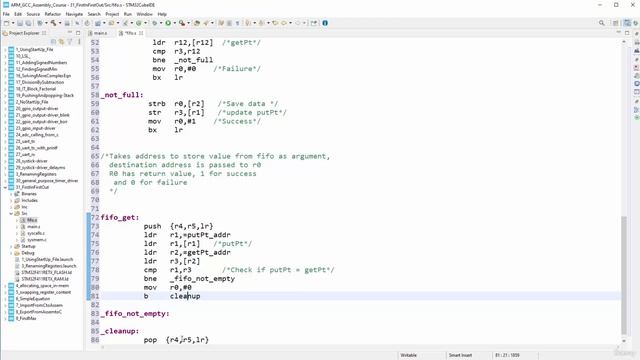Switch to the main.s editor tab

(98, 33)
